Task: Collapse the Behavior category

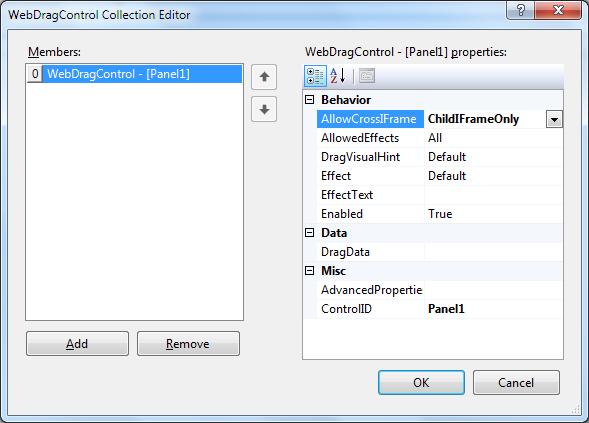Action: click(x=310, y=100)
